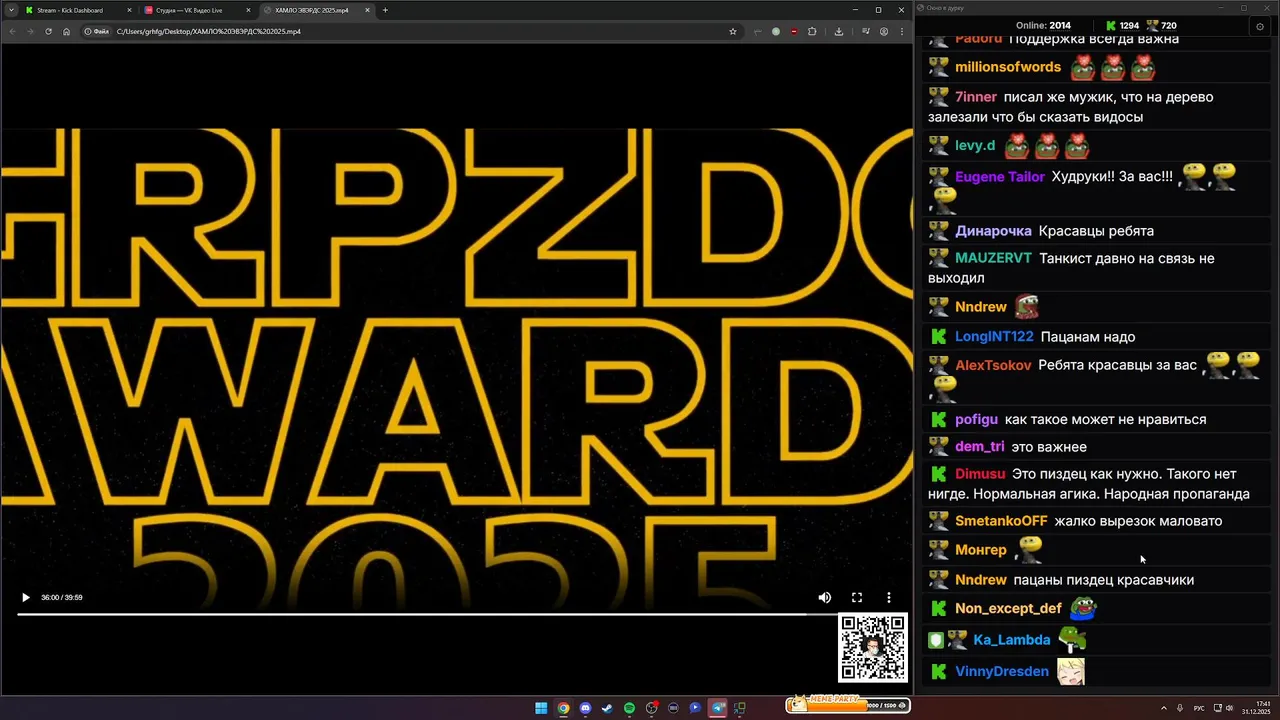Close the VK Видео Live tab
The height and width of the screenshot is (720, 1280).
(248, 10)
